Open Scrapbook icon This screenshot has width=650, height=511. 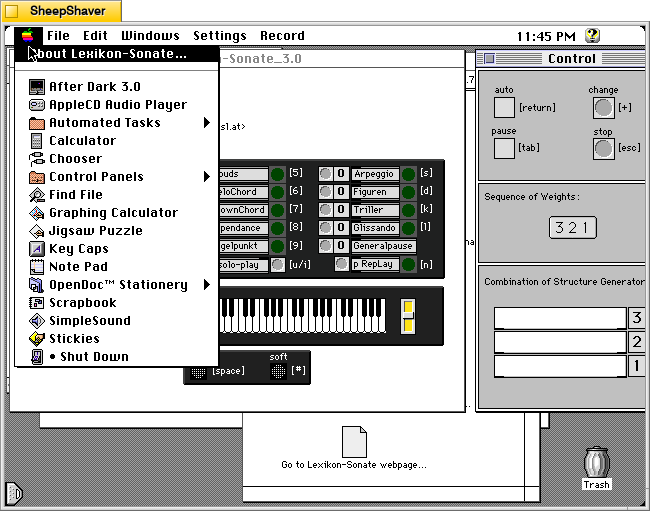tap(36, 303)
